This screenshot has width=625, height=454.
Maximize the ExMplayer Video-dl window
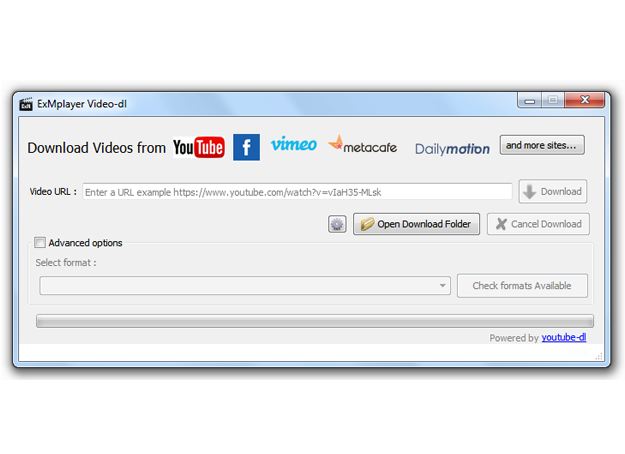553,100
